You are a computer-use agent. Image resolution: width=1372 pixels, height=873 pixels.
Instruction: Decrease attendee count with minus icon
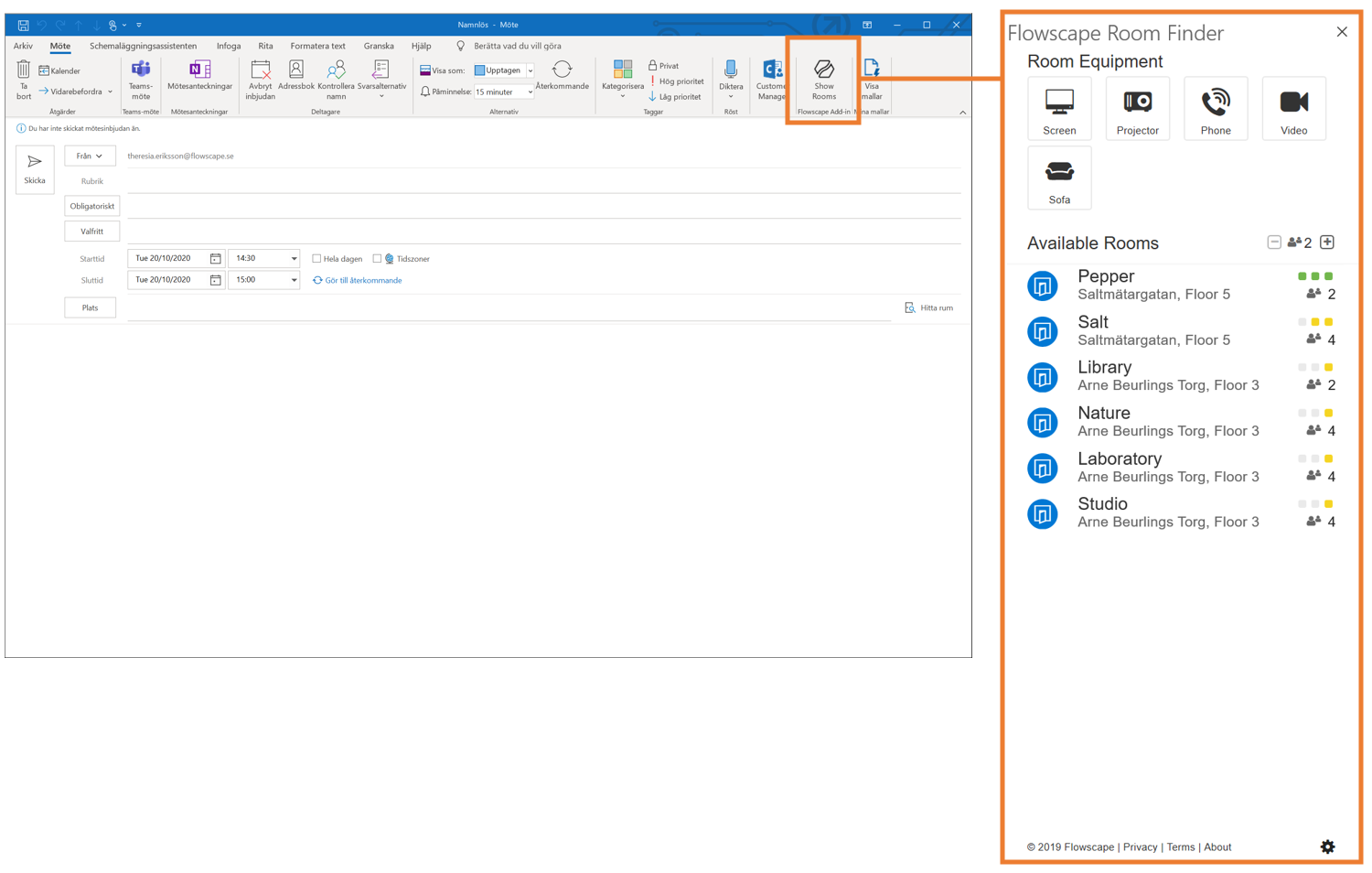[x=1273, y=242]
